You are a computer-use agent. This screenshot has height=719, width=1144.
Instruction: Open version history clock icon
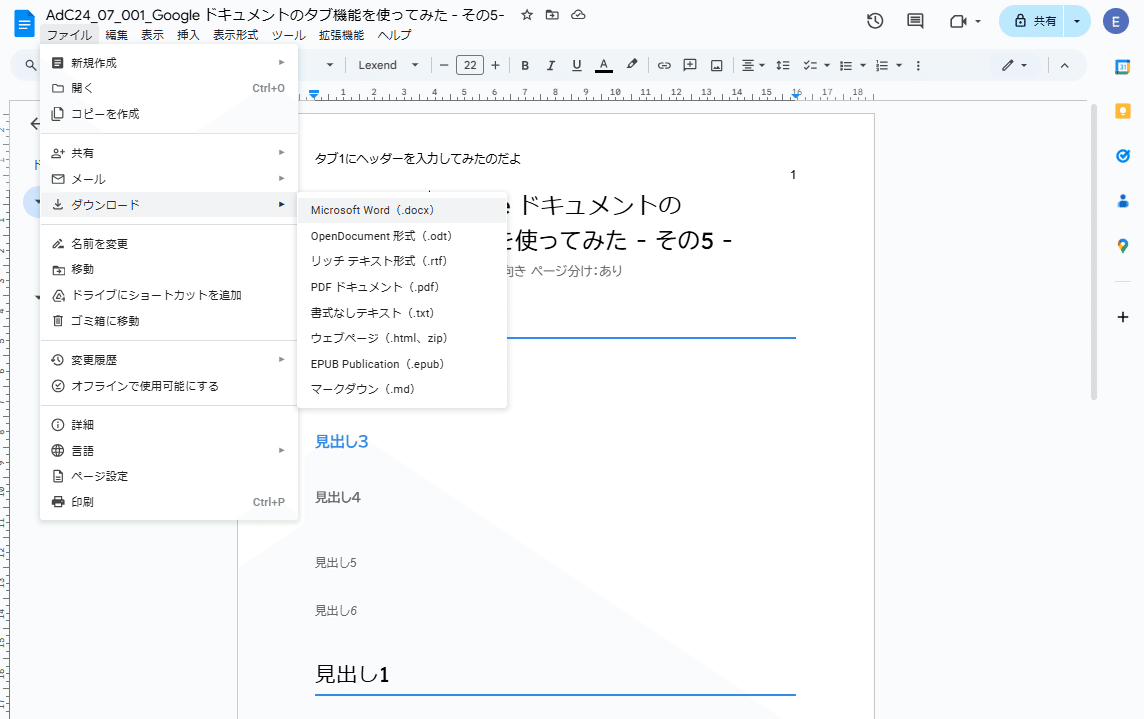pos(875,21)
